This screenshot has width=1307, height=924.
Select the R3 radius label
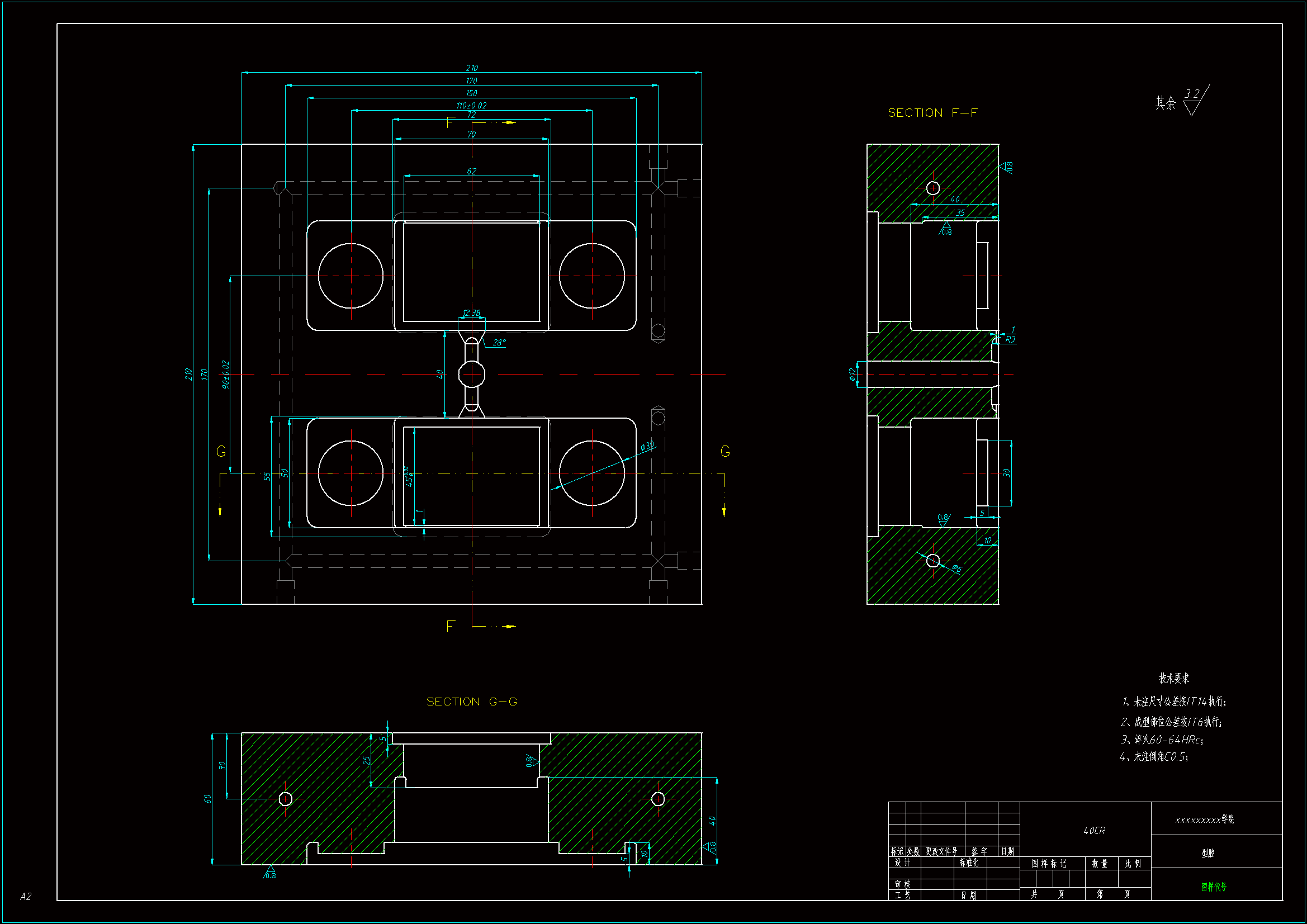(1010, 339)
